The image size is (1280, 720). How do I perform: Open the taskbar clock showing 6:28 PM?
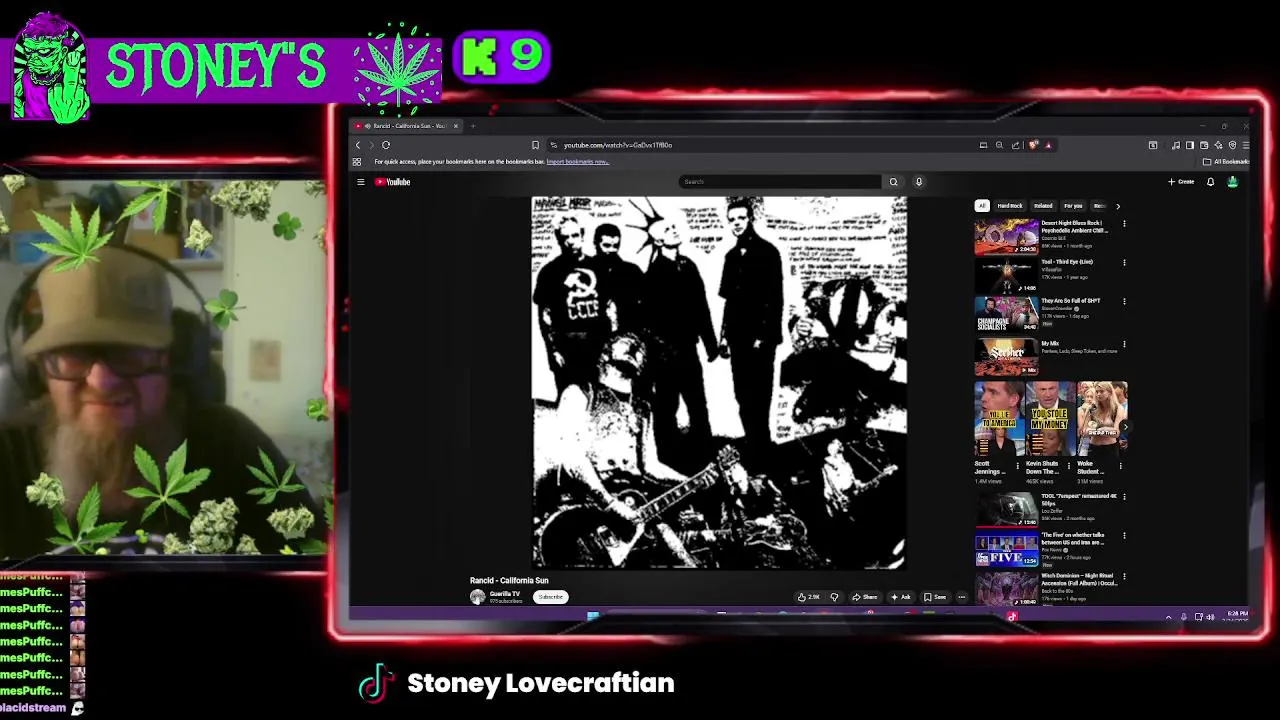coord(1237,616)
